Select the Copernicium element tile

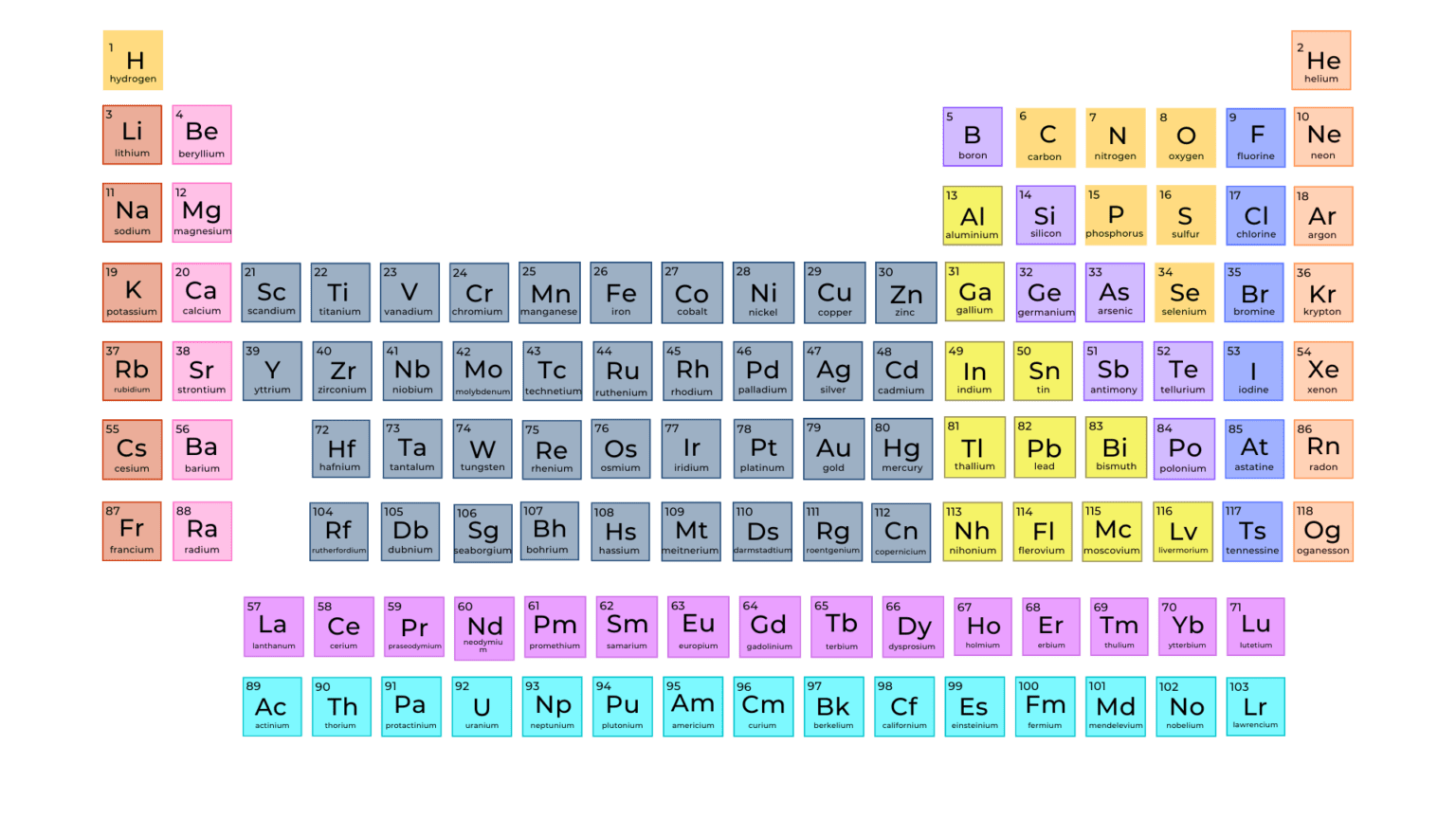click(901, 533)
